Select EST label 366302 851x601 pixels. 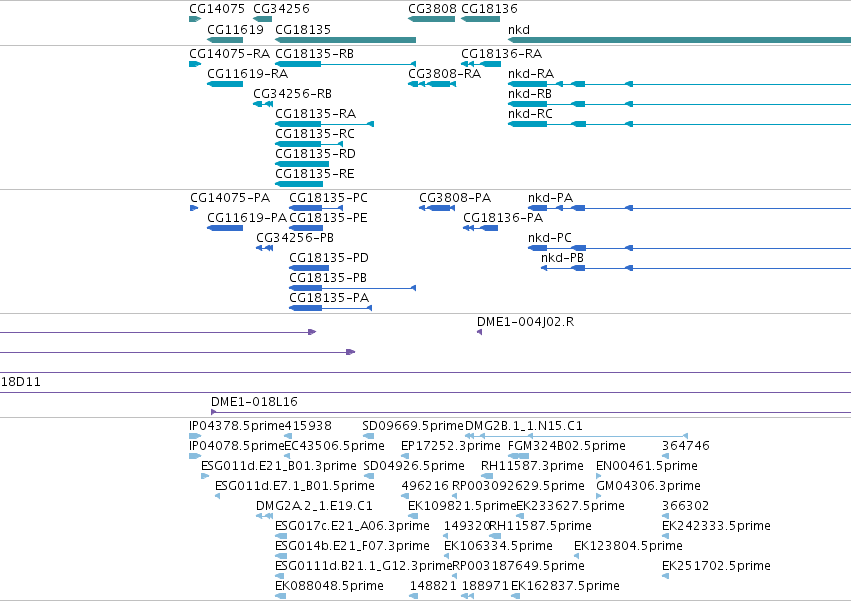(685, 507)
